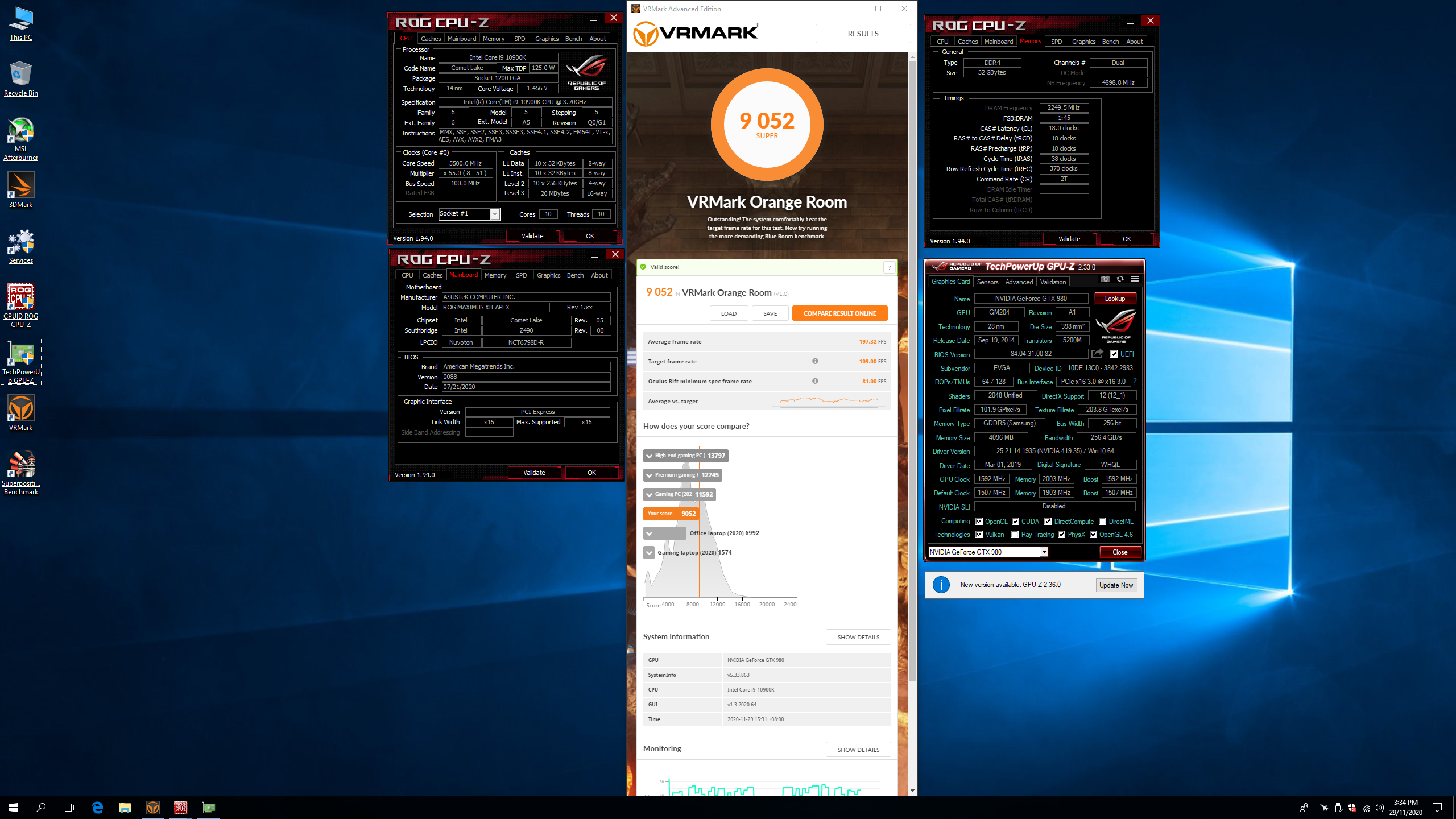
Task: Open notification center icon
Action: (x=1437, y=808)
